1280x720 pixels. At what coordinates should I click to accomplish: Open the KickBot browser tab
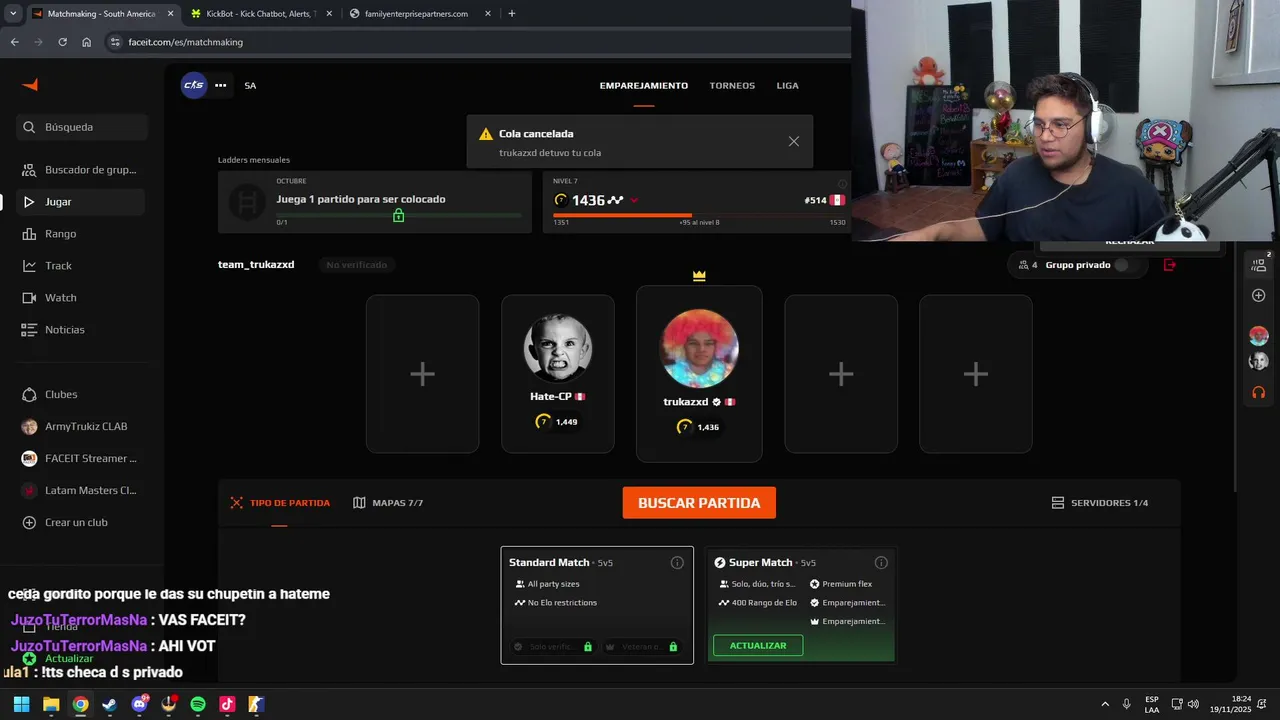coord(262,14)
